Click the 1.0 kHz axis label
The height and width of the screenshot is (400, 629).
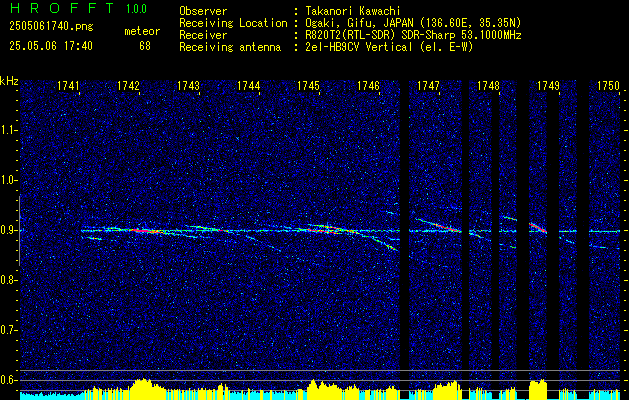(7, 181)
